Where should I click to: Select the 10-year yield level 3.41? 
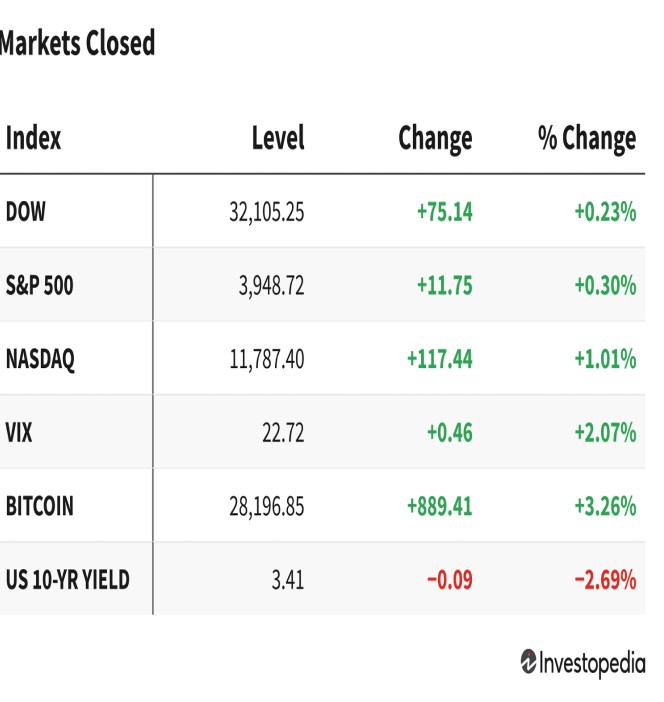coord(287,580)
